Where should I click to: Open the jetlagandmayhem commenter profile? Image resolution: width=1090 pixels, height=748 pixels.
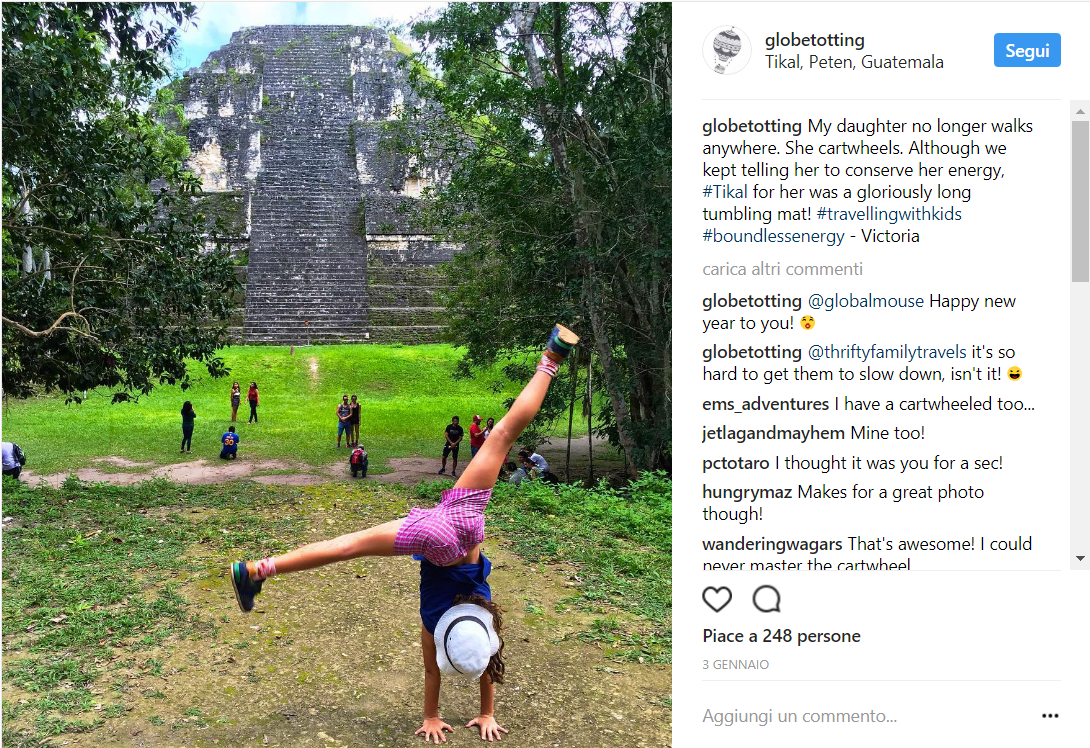pyautogui.click(x=773, y=433)
